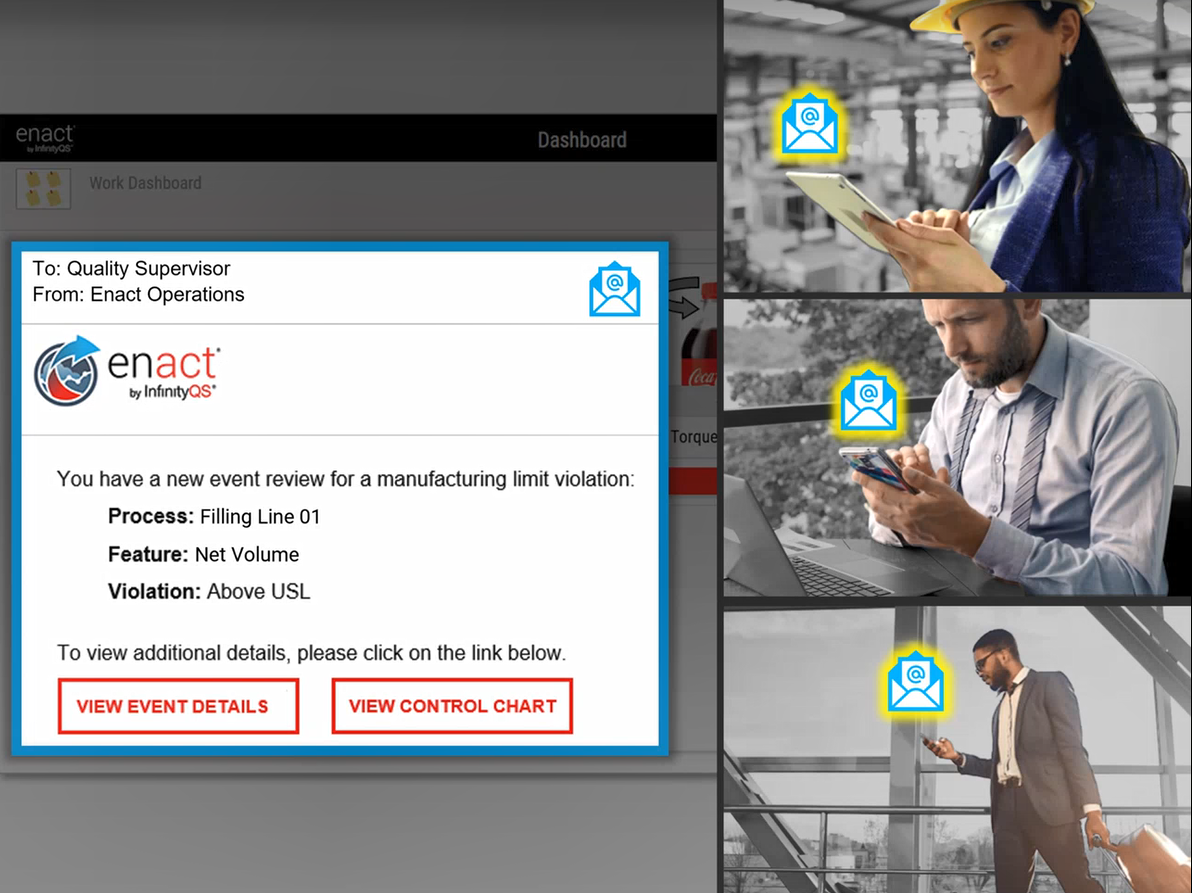Select the photo of the man walking with luggage
Image resolution: width=1192 pixels, height=893 pixels.
(958, 749)
